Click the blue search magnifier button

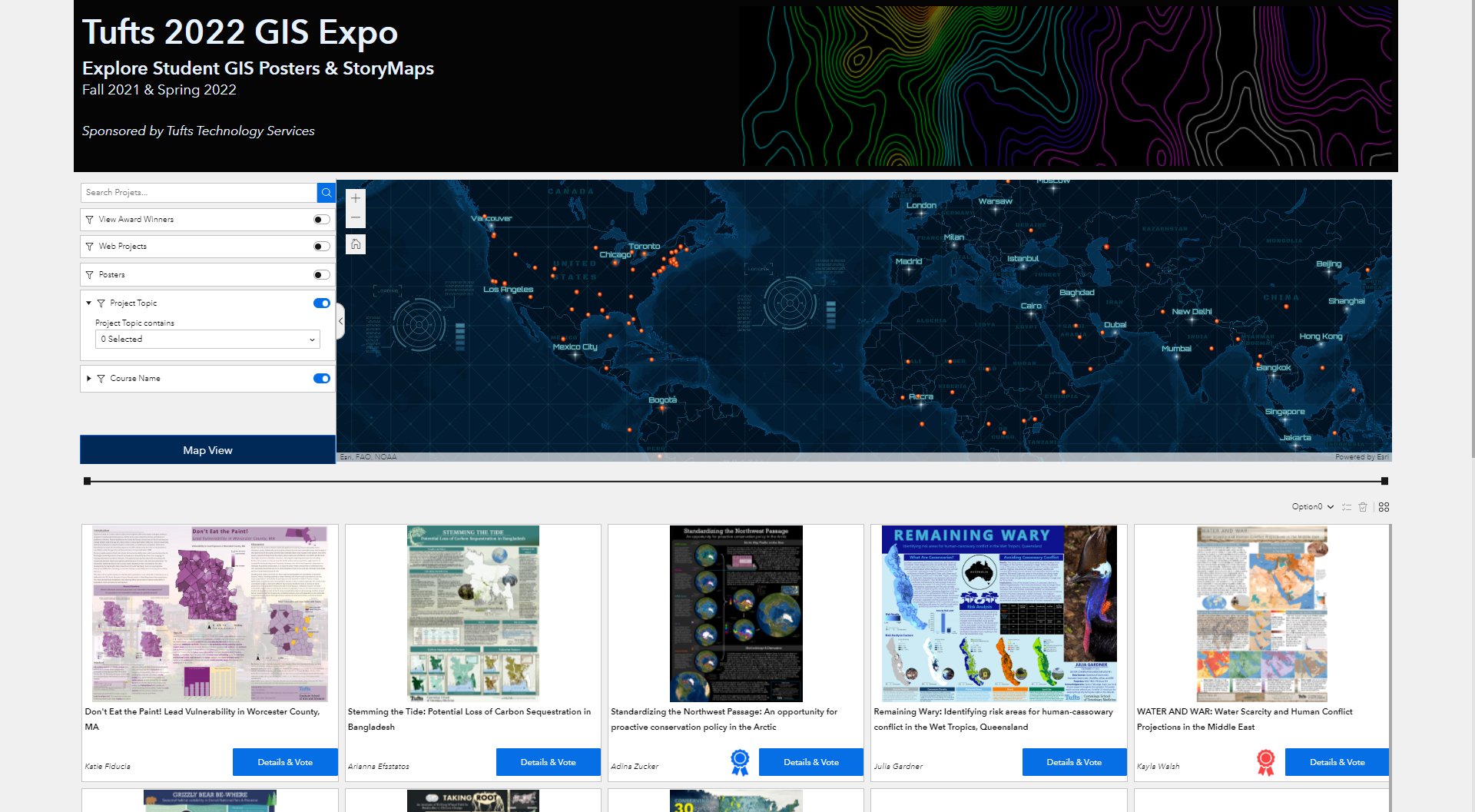coord(326,193)
